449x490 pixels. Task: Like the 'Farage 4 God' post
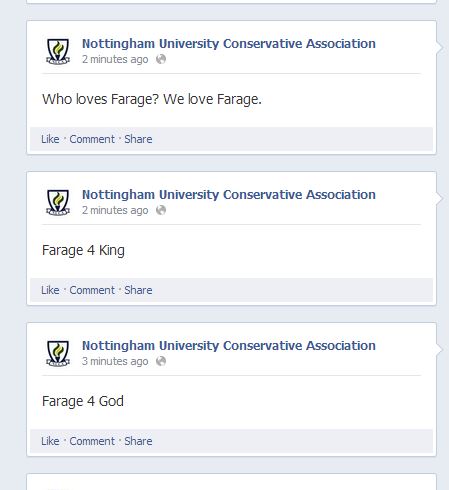click(50, 441)
